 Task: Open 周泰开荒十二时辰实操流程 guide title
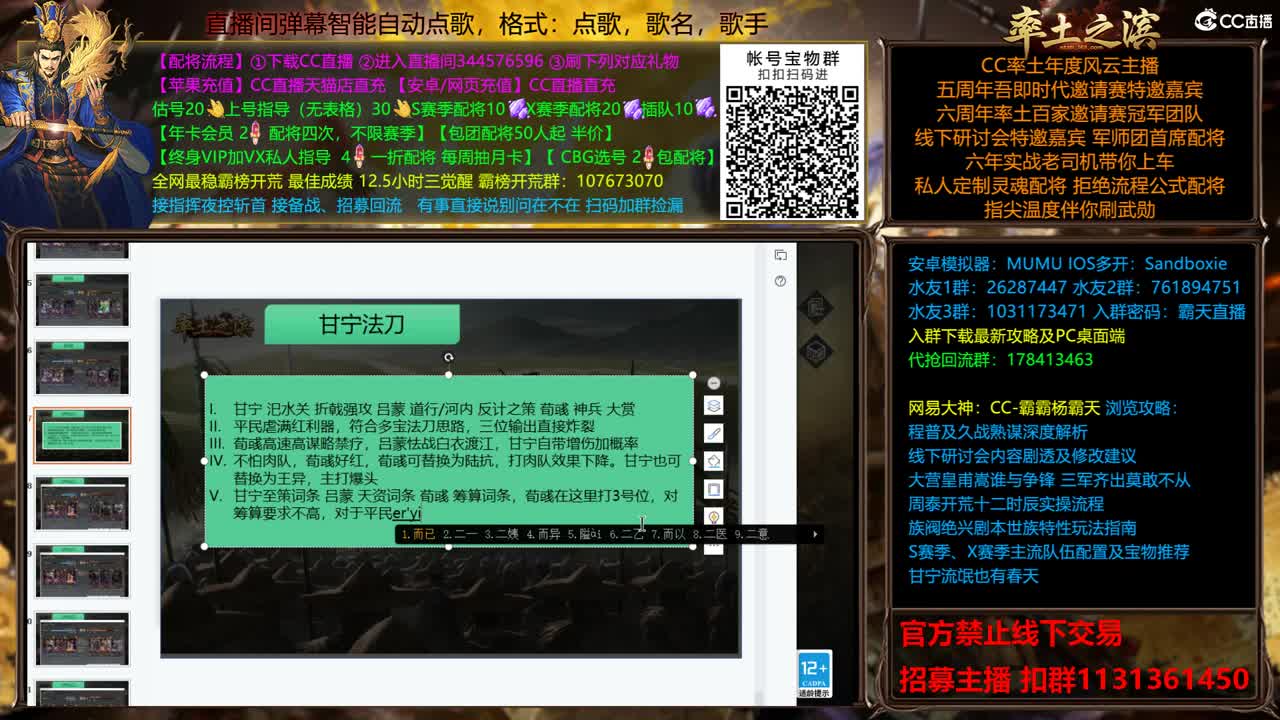coord(1005,504)
